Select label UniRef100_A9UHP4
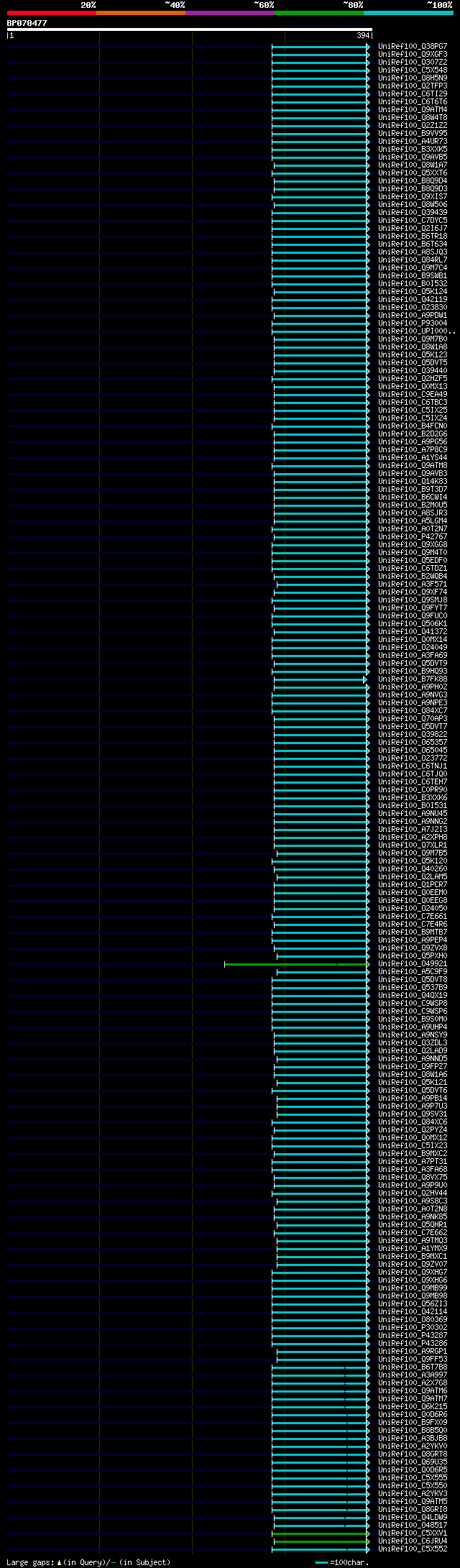Viewport: 460px width, 1568px height. pyautogui.click(x=413, y=1027)
